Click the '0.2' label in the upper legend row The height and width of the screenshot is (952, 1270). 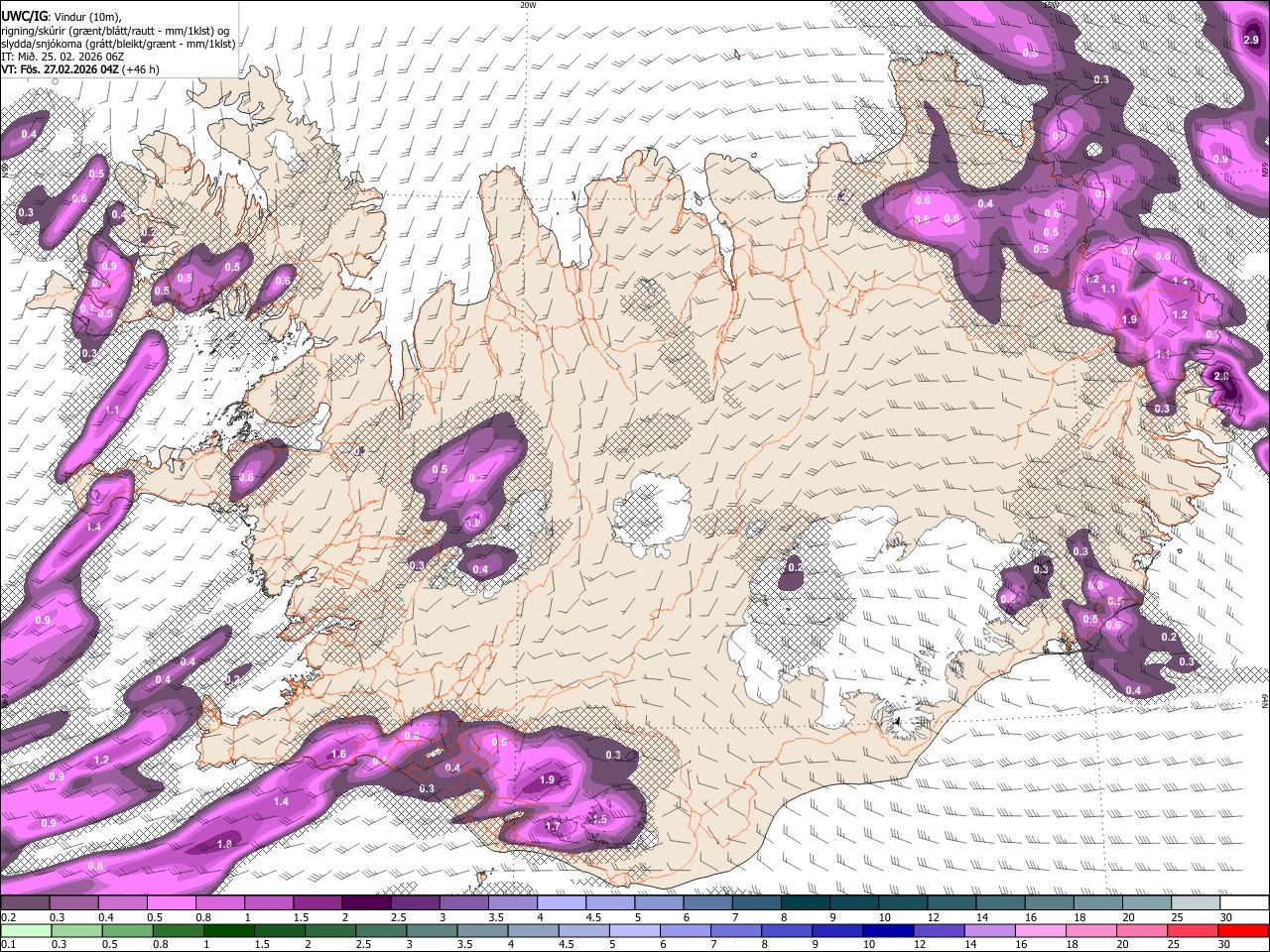coord(8,917)
